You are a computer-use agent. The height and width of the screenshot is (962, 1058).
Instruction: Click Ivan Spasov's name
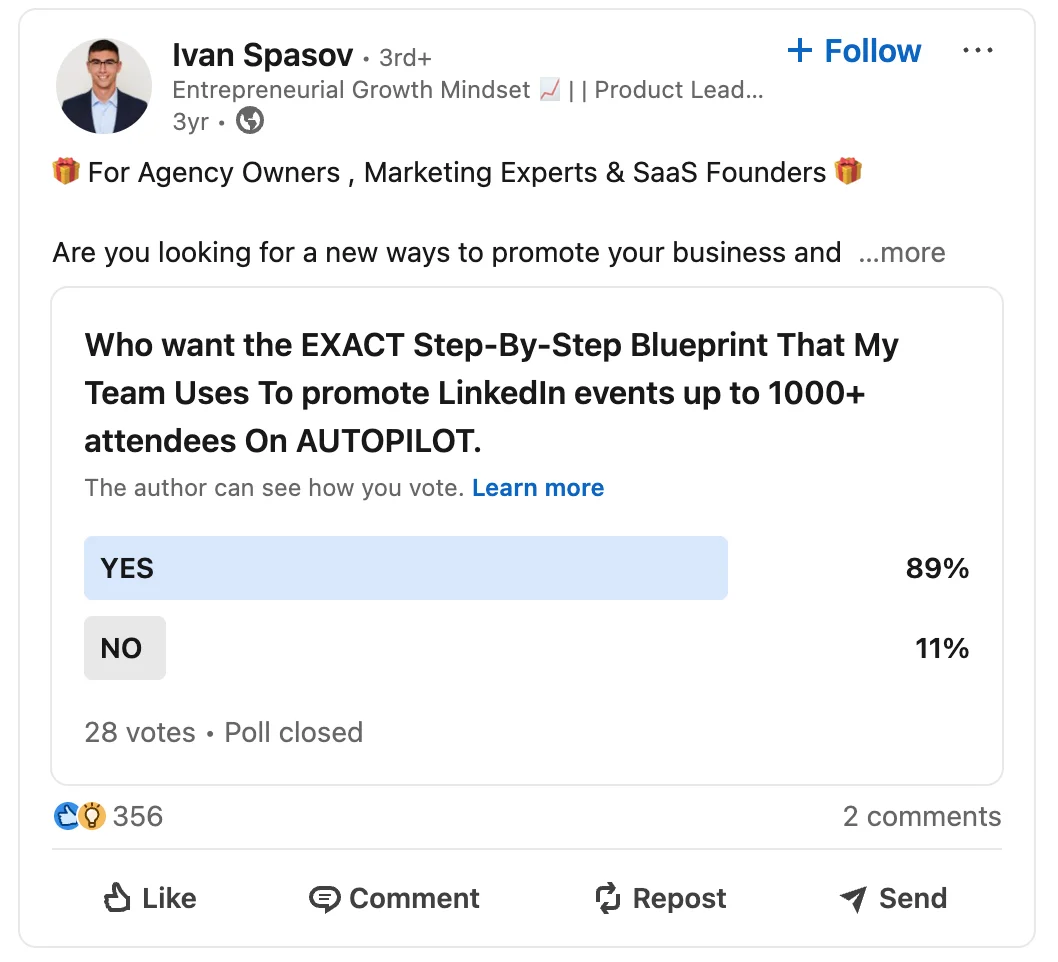[x=263, y=54]
